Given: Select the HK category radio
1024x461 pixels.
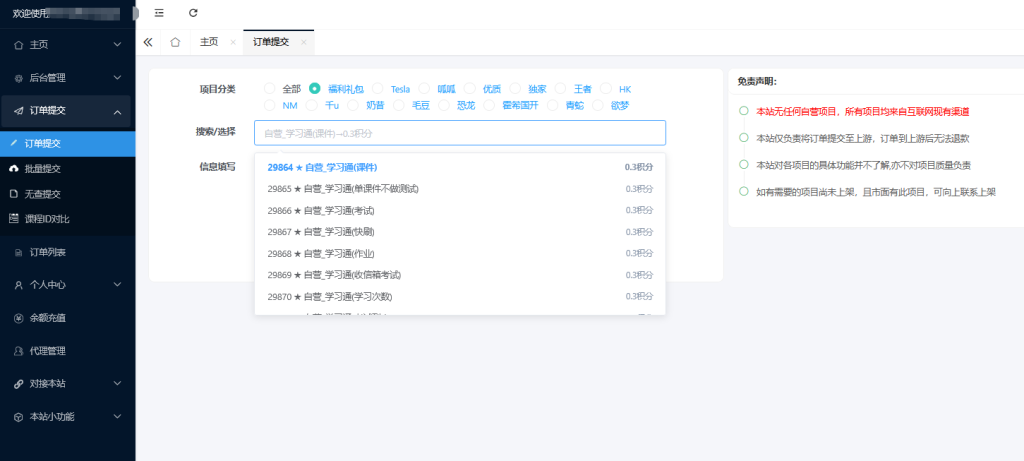Looking at the screenshot, I should [605, 88].
